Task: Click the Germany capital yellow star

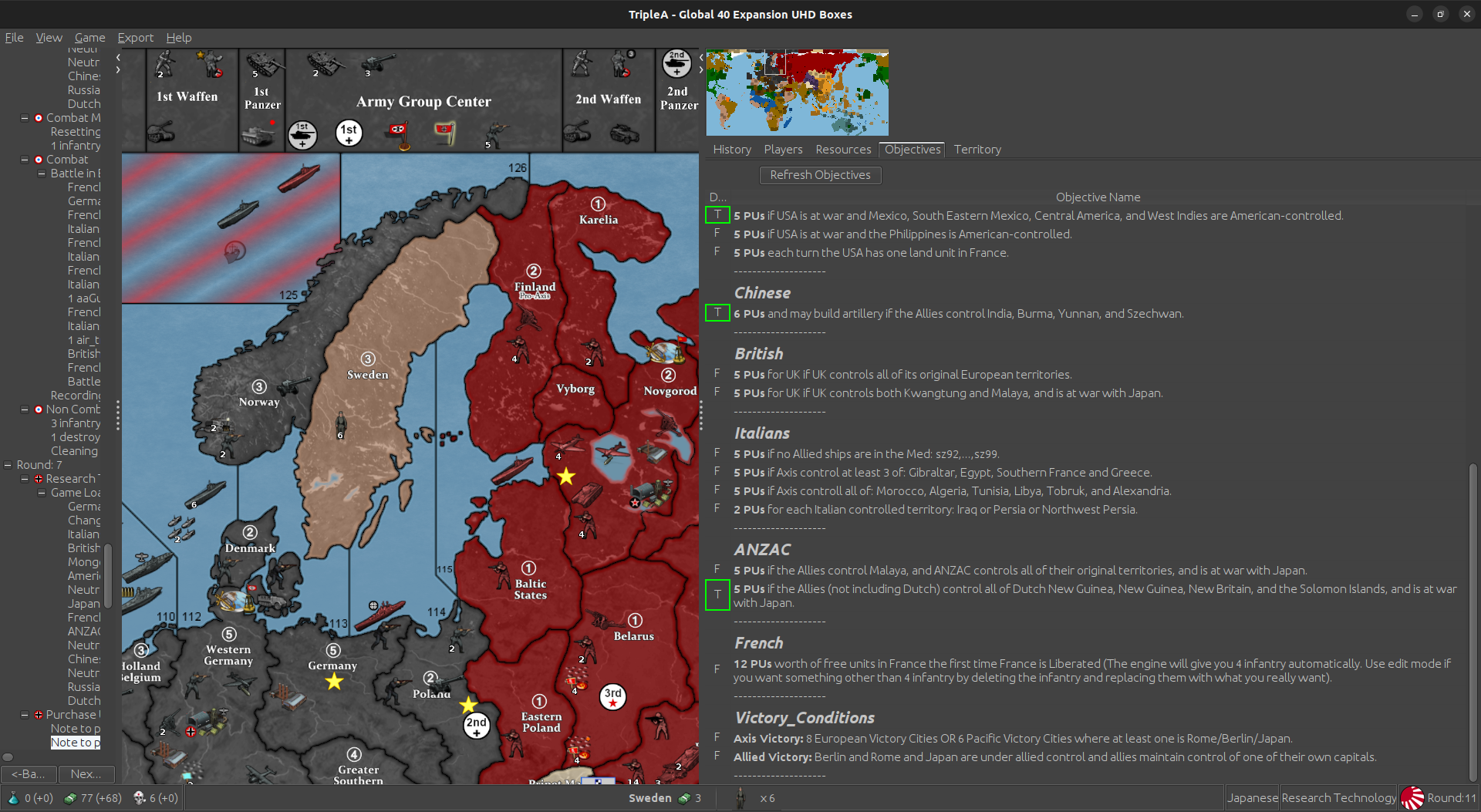Action: [x=334, y=682]
